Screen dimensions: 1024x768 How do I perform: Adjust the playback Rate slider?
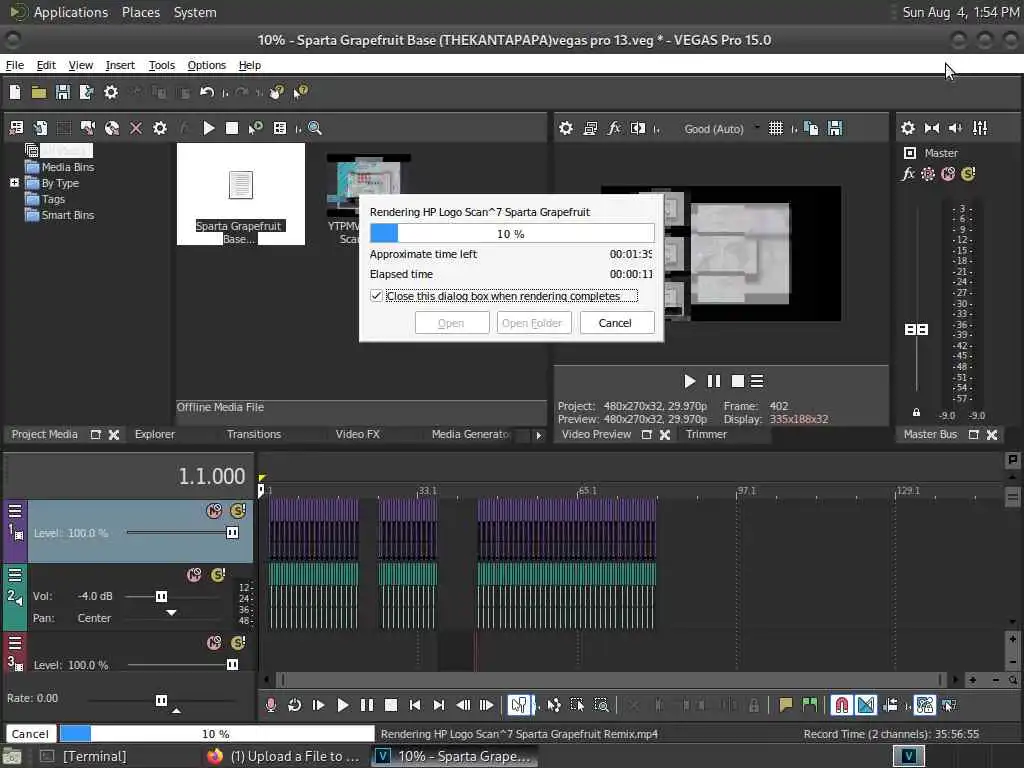tap(161, 701)
